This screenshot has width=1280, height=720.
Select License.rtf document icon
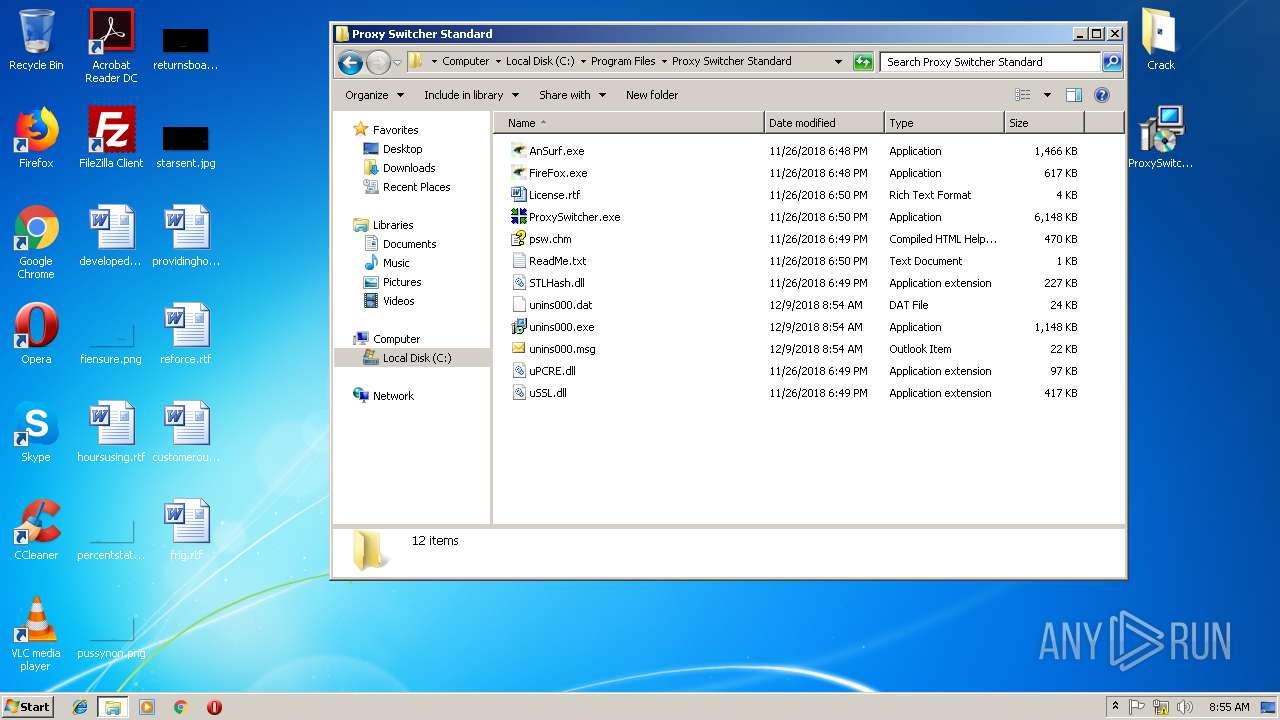tap(518, 195)
